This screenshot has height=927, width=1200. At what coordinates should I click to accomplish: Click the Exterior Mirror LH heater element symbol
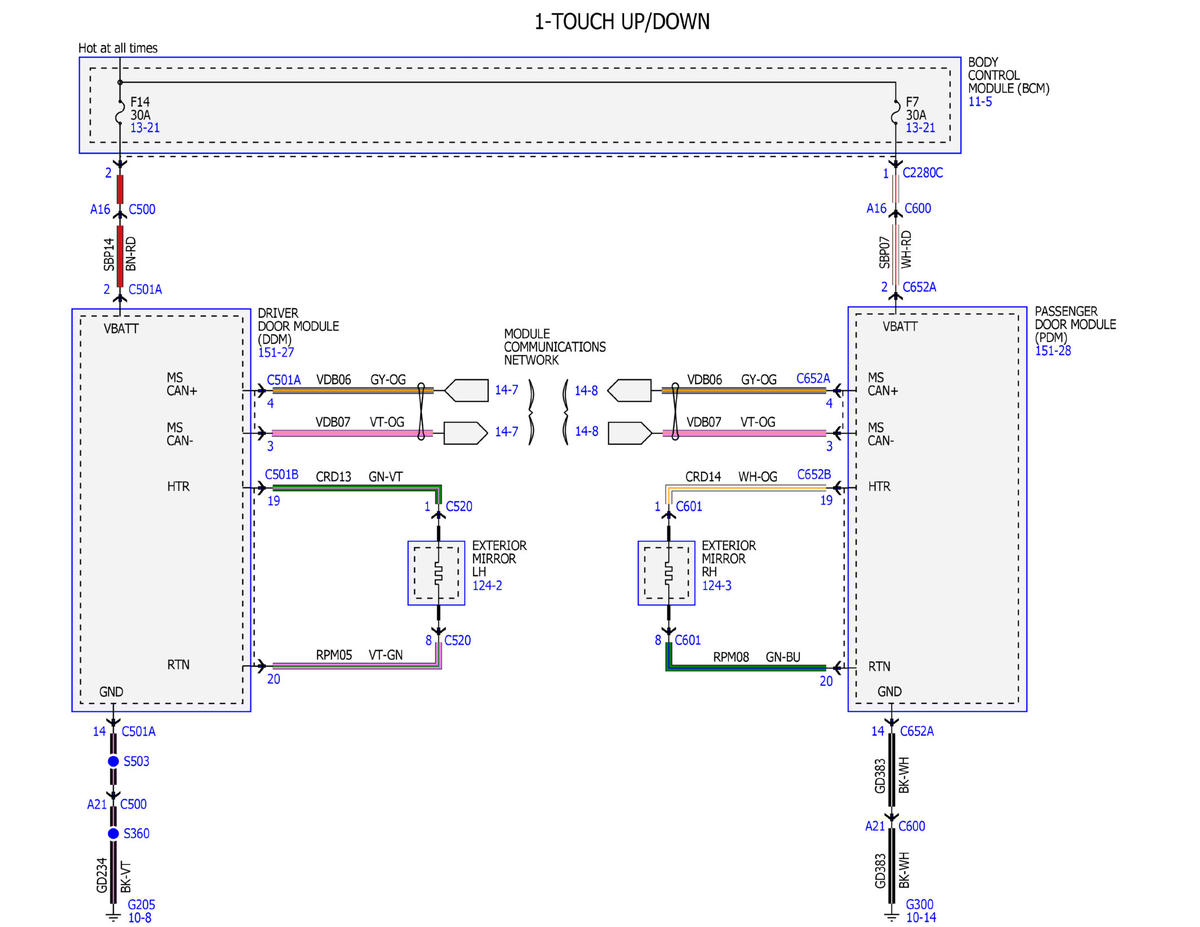(437, 574)
